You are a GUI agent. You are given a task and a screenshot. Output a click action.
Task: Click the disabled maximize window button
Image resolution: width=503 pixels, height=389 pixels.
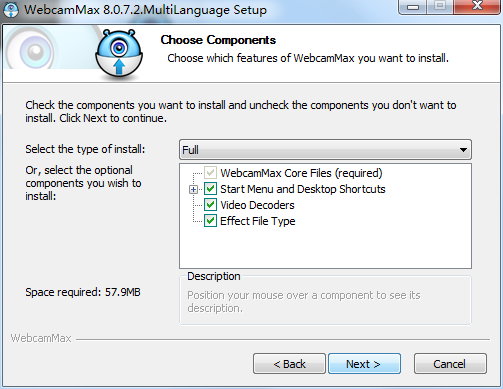pos(440,6)
